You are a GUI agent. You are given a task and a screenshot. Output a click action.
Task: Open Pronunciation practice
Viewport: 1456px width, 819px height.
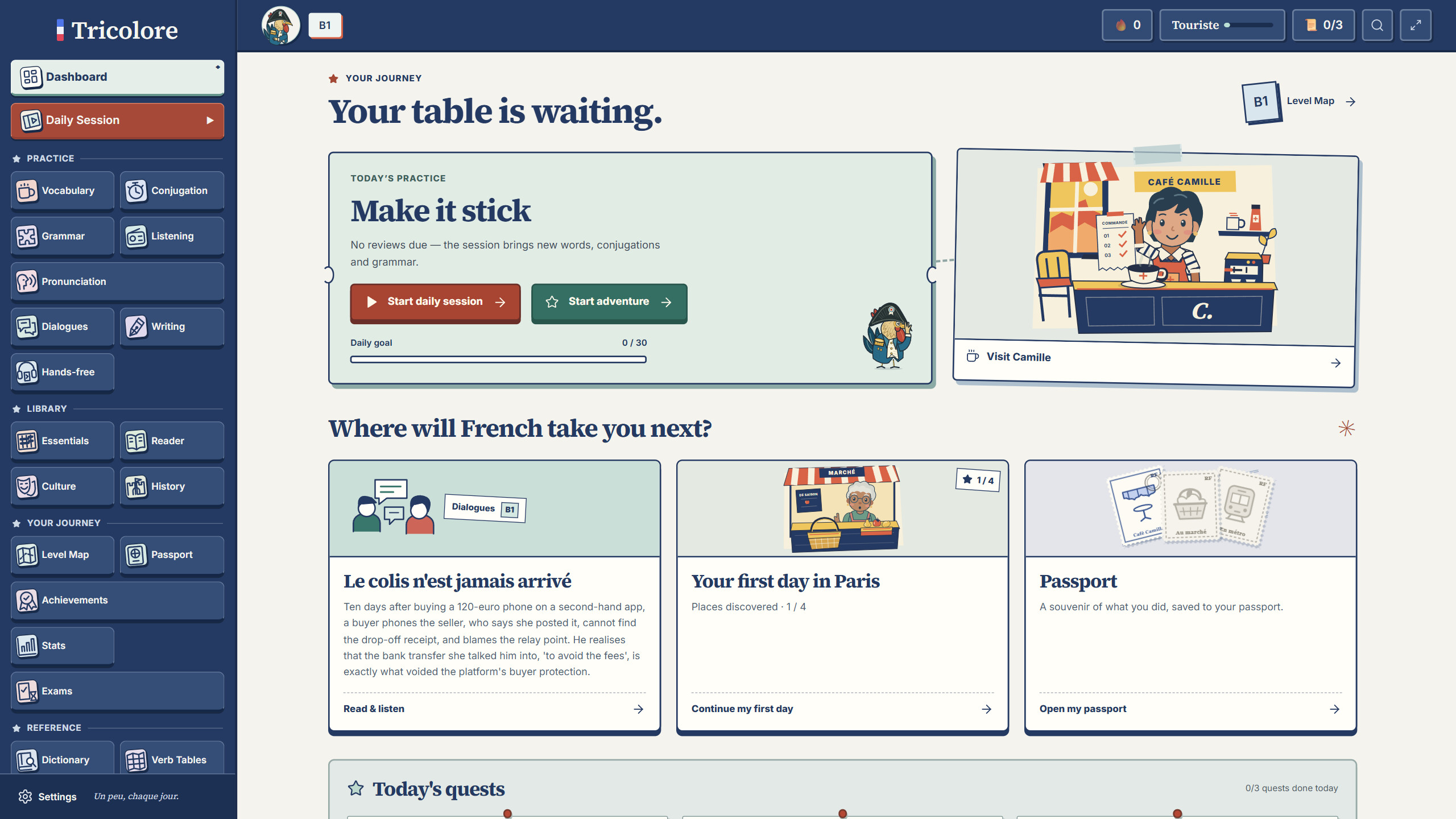click(x=117, y=282)
